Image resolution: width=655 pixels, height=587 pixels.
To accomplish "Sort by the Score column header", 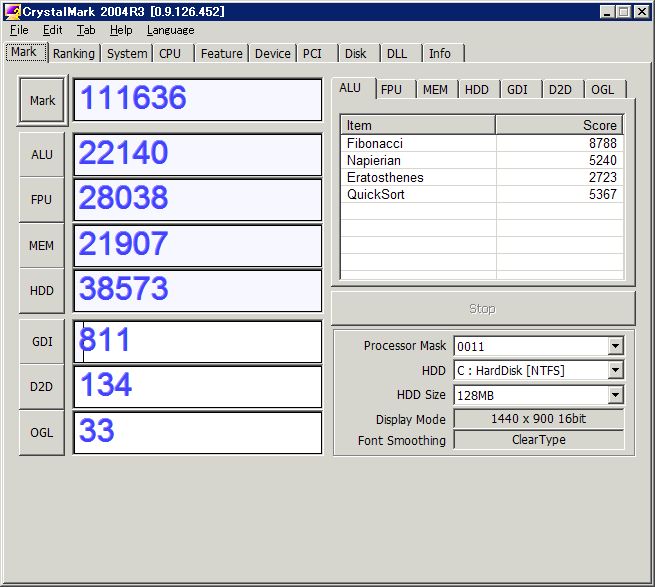I will tap(559, 125).
